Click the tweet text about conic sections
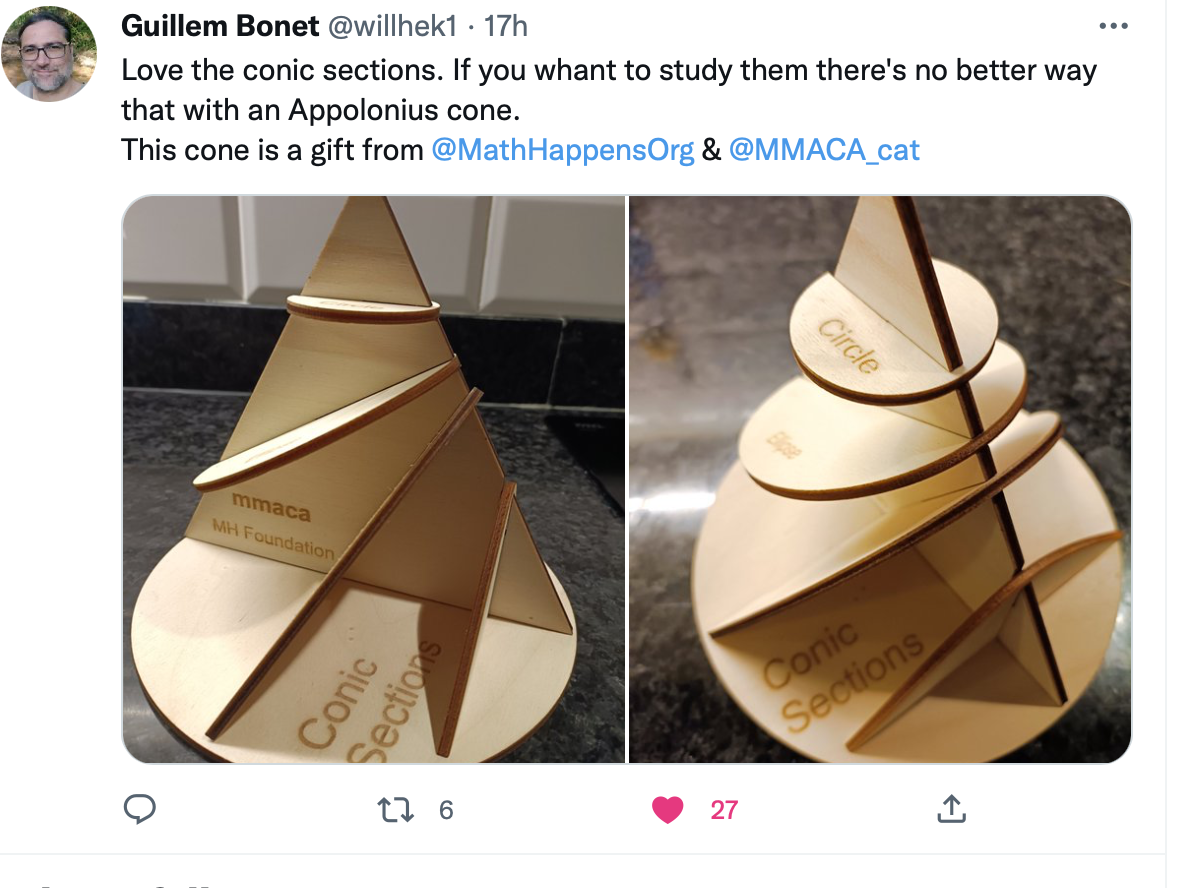 tap(609, 110)
